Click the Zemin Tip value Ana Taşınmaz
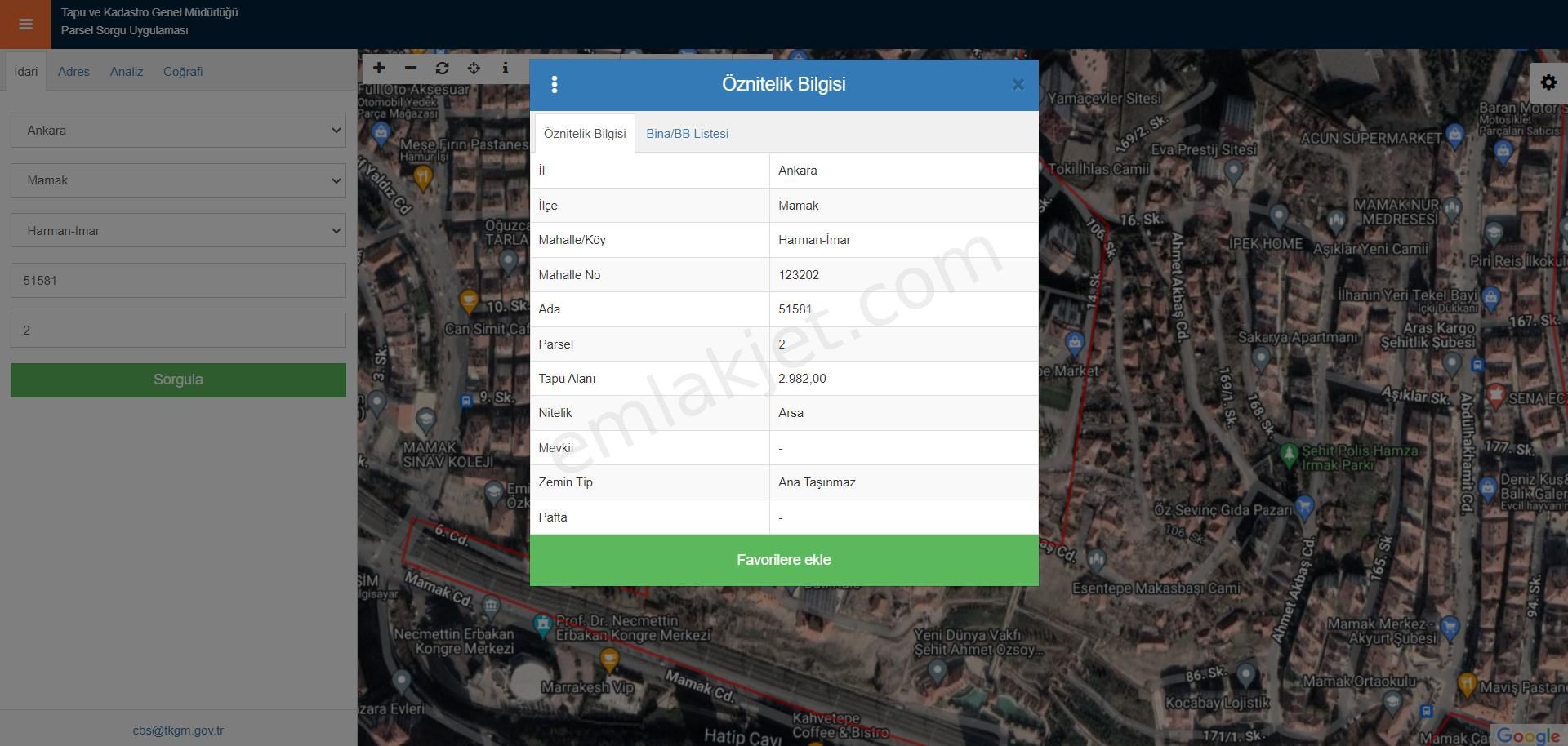 [817, 482]
